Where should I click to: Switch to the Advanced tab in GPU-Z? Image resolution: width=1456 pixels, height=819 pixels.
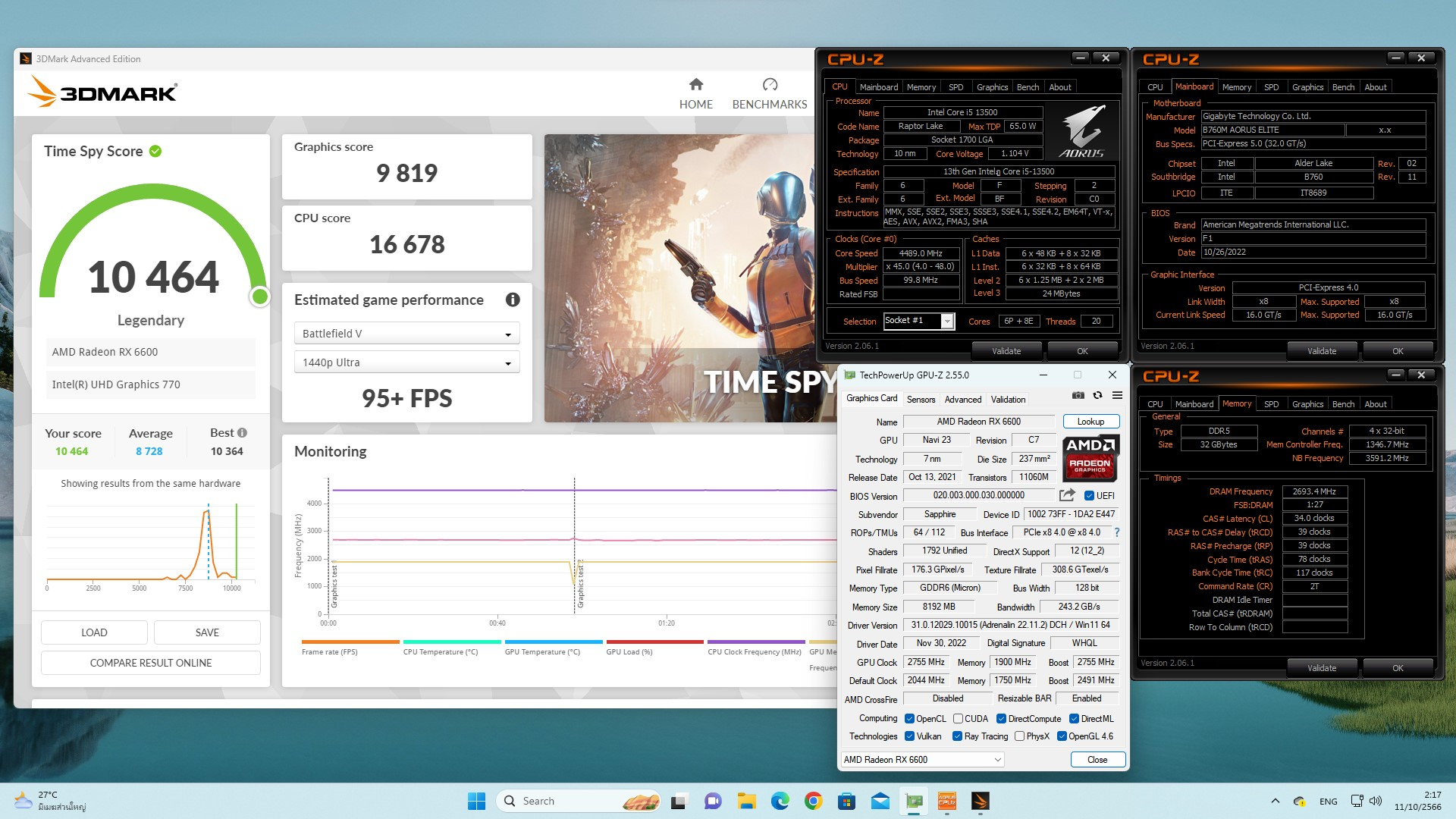coord(963,400)
